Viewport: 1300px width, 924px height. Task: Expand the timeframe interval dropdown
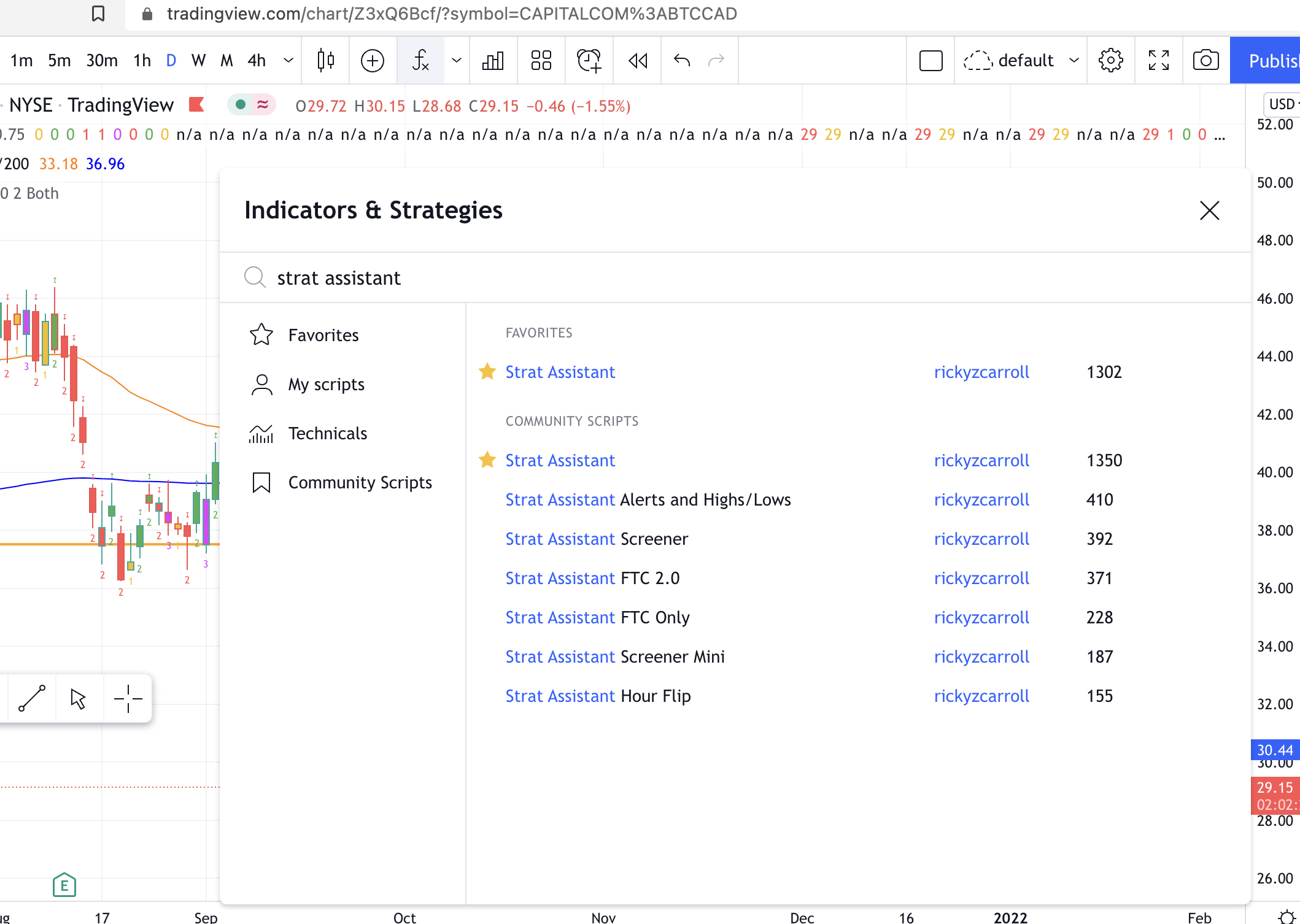point(288,60)
